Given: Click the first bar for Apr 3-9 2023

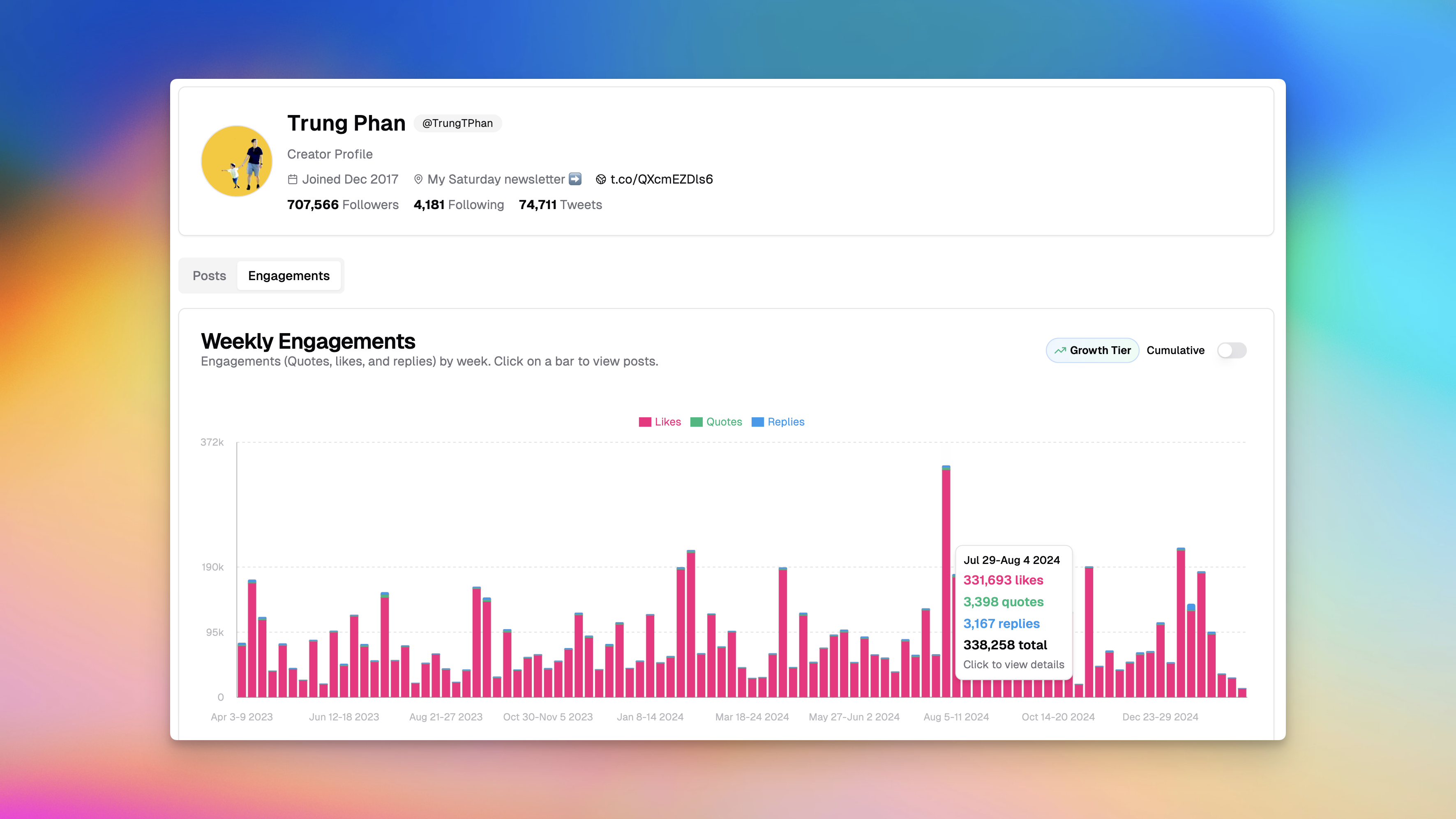Looking at the screenshot, I should pyautogui.click(x=242, y=670).
